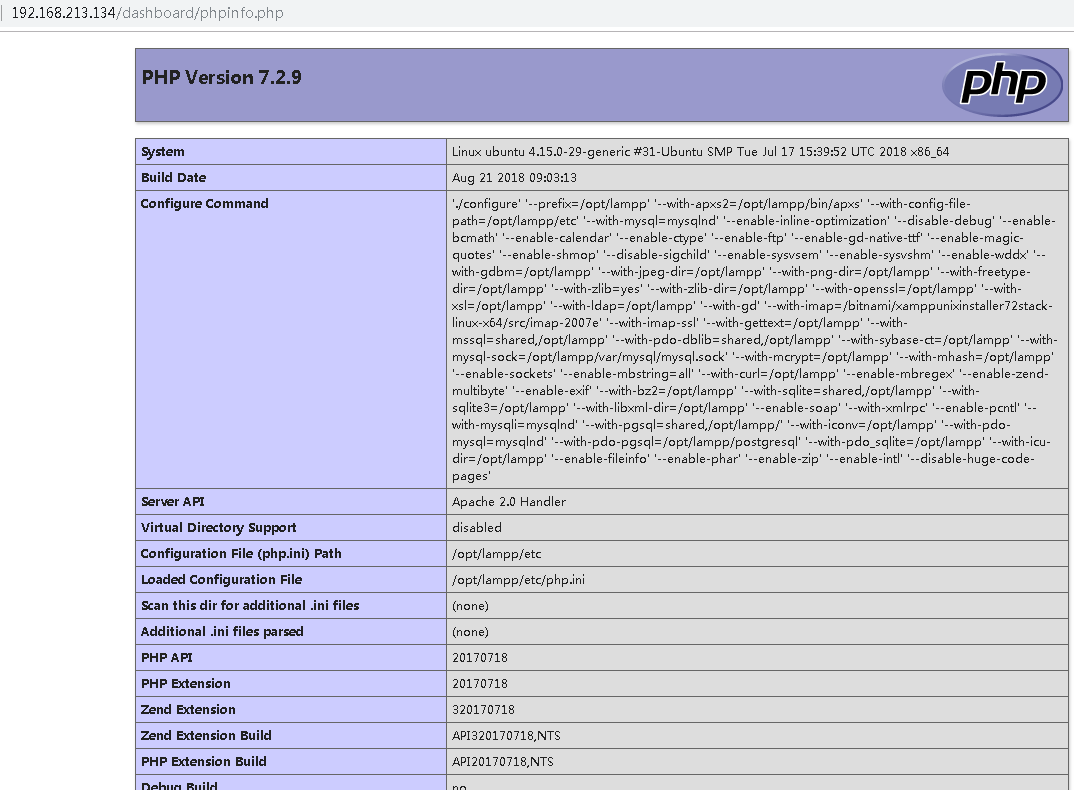
Task: Click Loaded Configuration File label
Action: 221,580
